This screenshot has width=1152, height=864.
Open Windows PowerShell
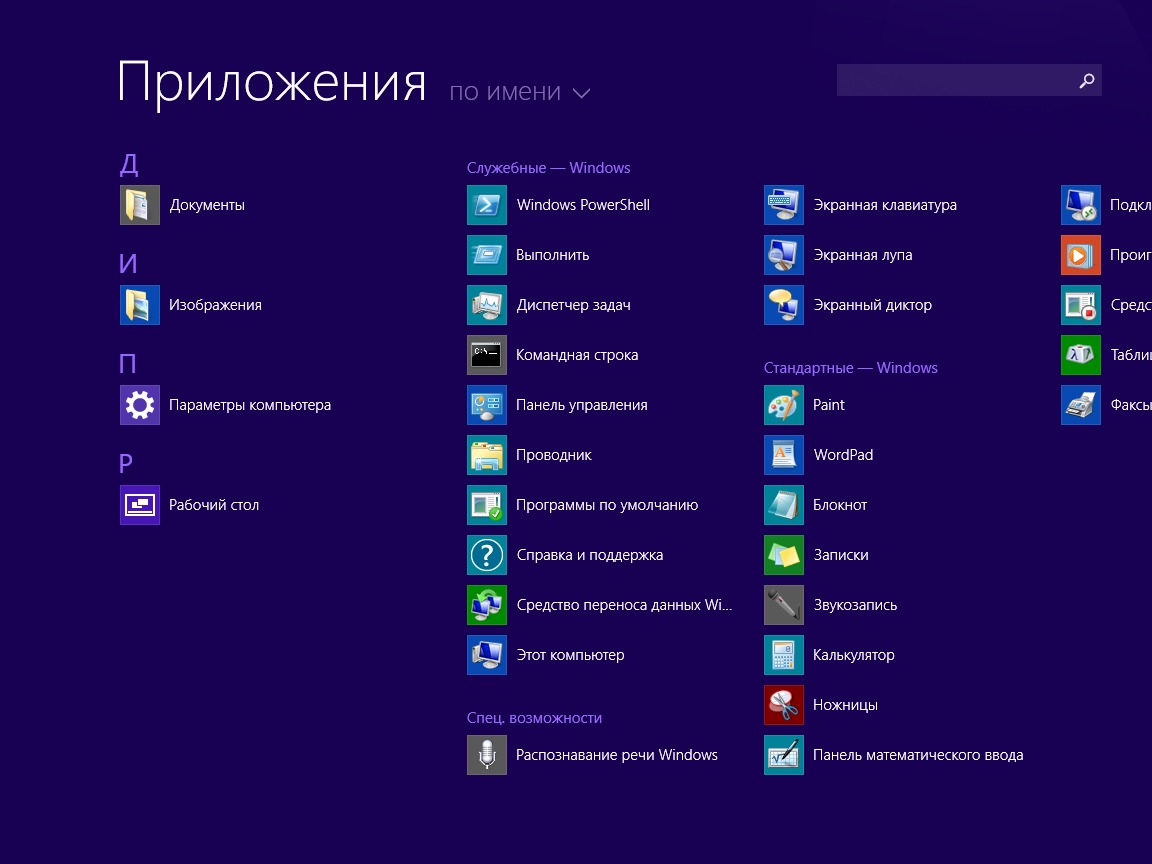point(582,204)
